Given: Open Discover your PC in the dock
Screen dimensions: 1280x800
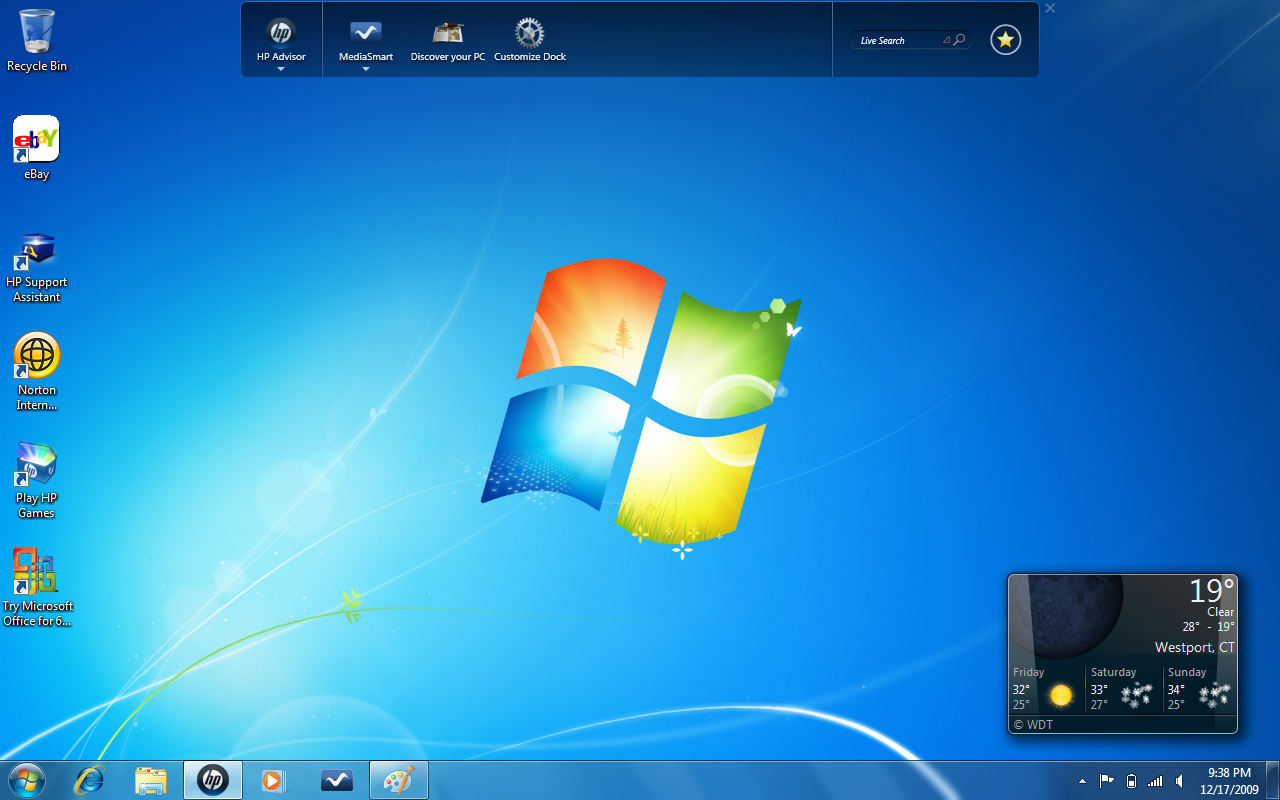Looking at the screenshot, I should [x=448, y=40].
